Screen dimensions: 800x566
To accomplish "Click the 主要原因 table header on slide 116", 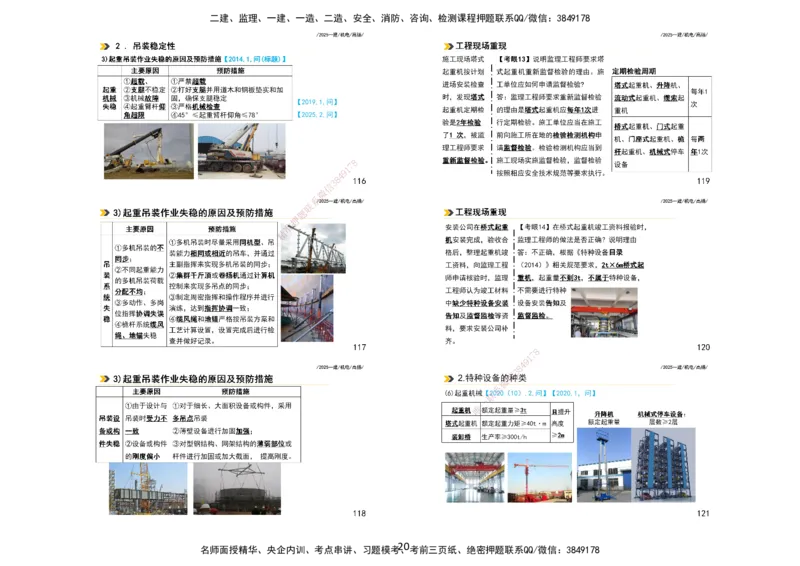I will [x=145, y=70].
